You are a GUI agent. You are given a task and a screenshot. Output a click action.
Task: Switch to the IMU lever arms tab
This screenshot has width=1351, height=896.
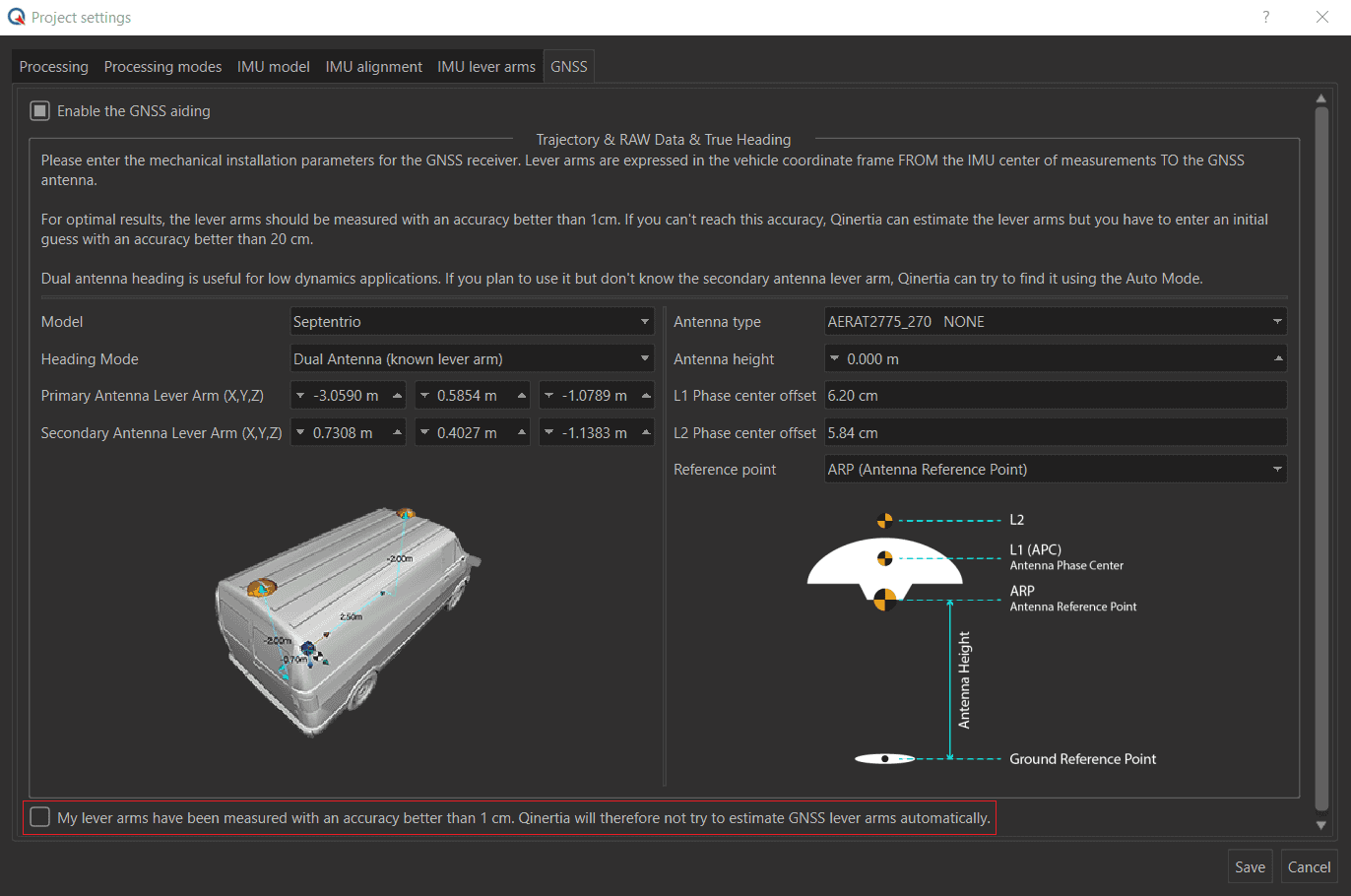(486, 67)
